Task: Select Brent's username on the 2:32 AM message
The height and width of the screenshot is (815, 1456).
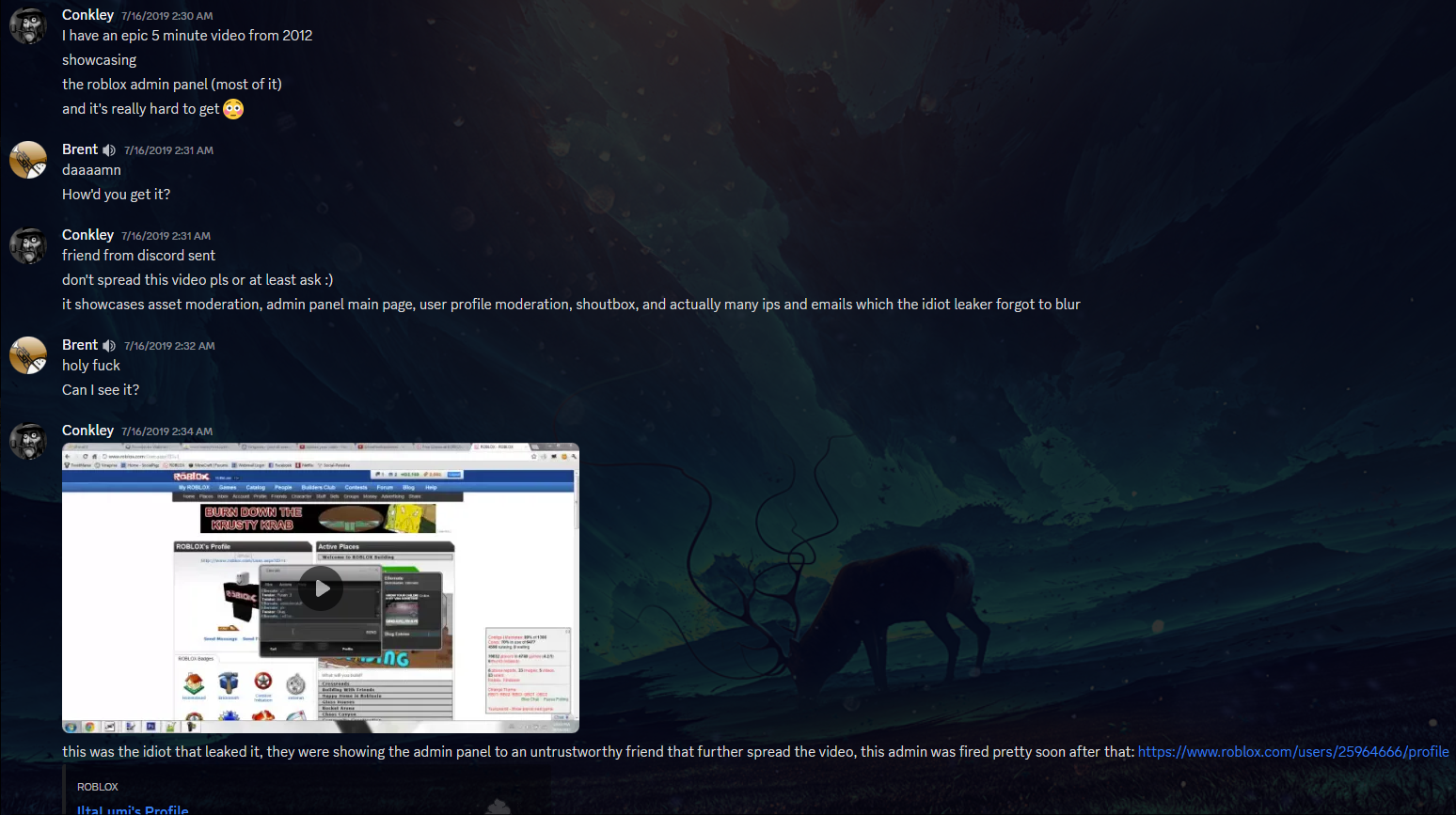Action: pos(80,345)
